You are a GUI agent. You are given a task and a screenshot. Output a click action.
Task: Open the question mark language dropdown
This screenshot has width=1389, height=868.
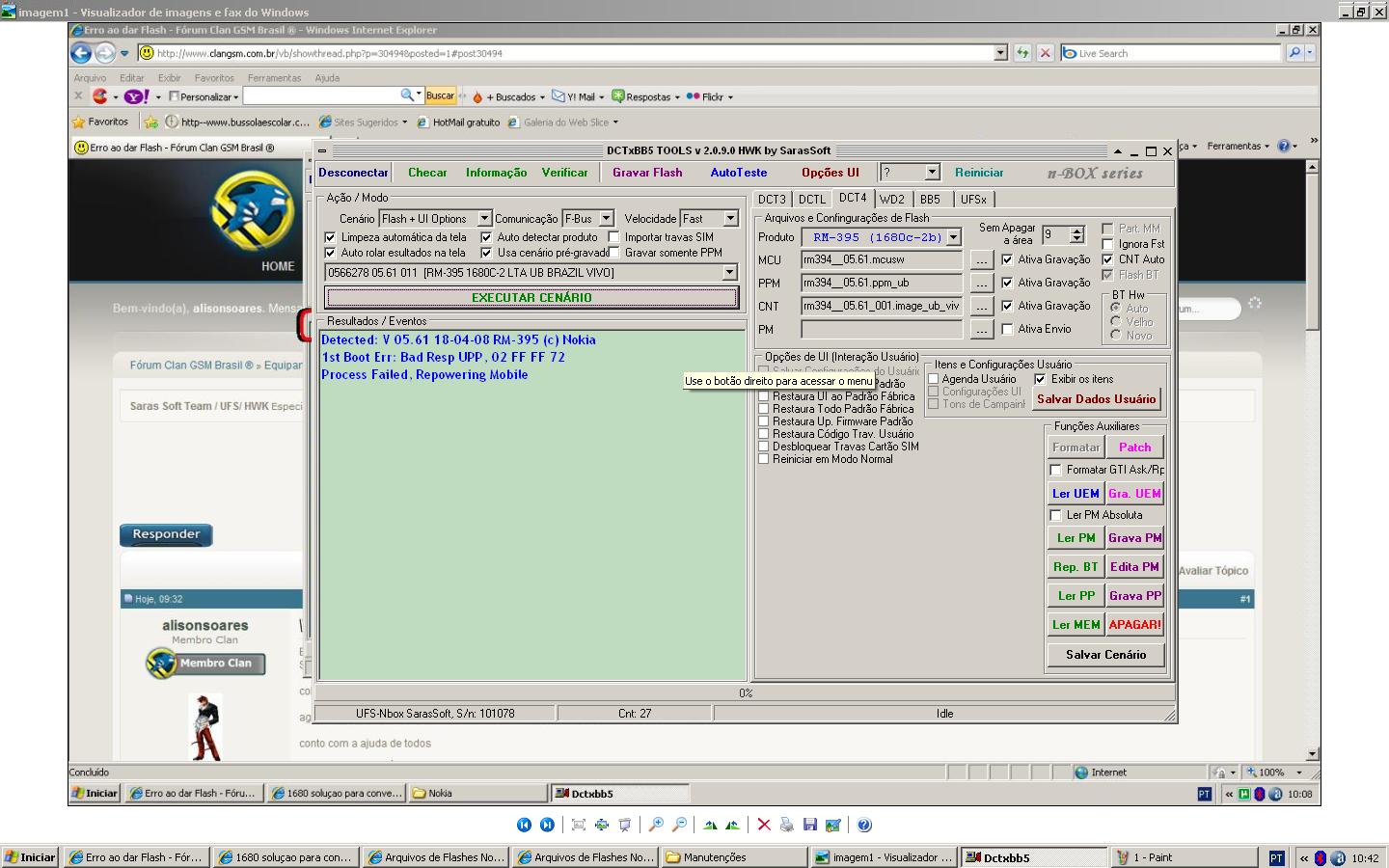click(x=932, y=173)
